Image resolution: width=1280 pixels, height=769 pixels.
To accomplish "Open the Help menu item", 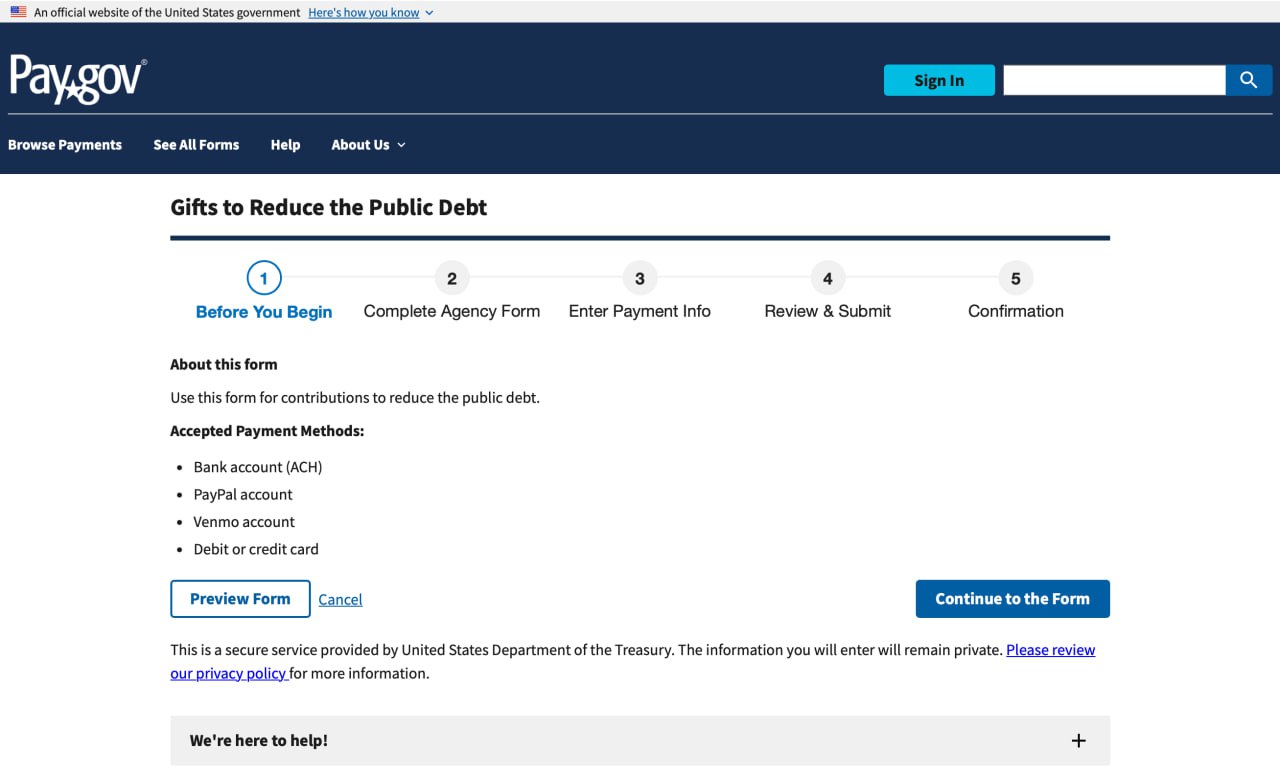I will pyautogui.click(x=285, y=145).
